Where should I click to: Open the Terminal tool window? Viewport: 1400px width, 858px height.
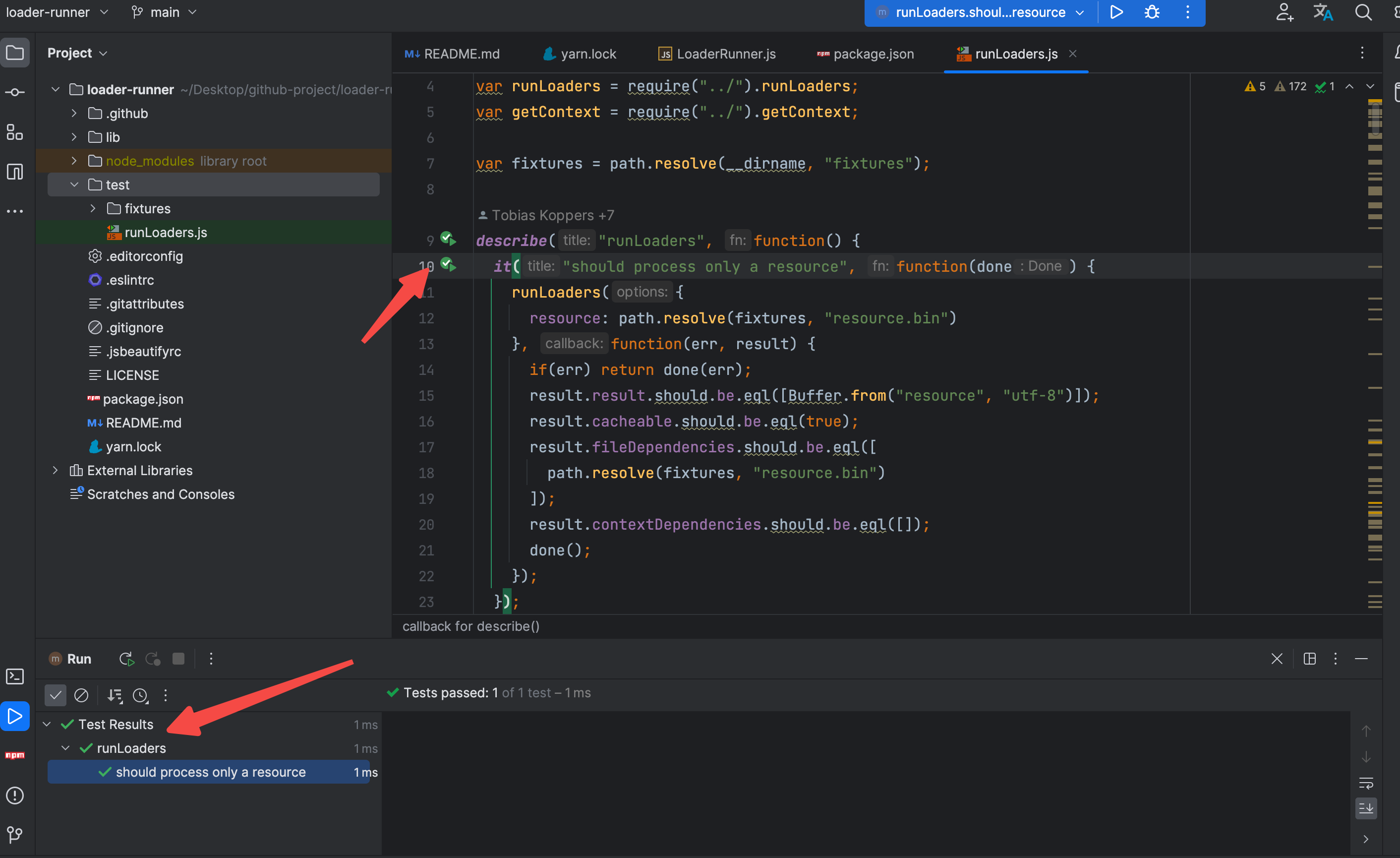tap(15, 676)
